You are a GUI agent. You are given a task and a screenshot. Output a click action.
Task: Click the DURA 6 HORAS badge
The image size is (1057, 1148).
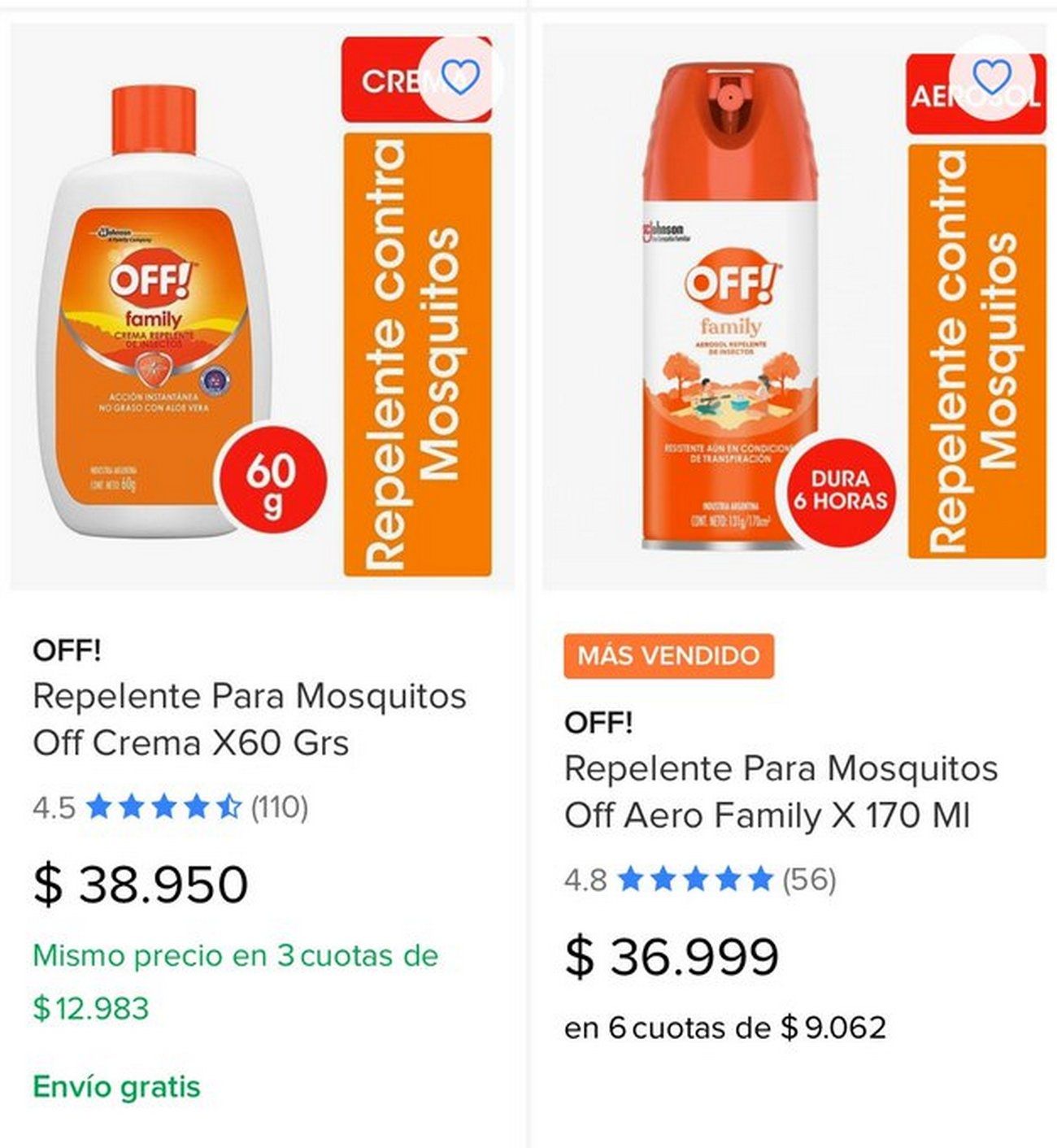pyautogui.click(x=840, y=489)
